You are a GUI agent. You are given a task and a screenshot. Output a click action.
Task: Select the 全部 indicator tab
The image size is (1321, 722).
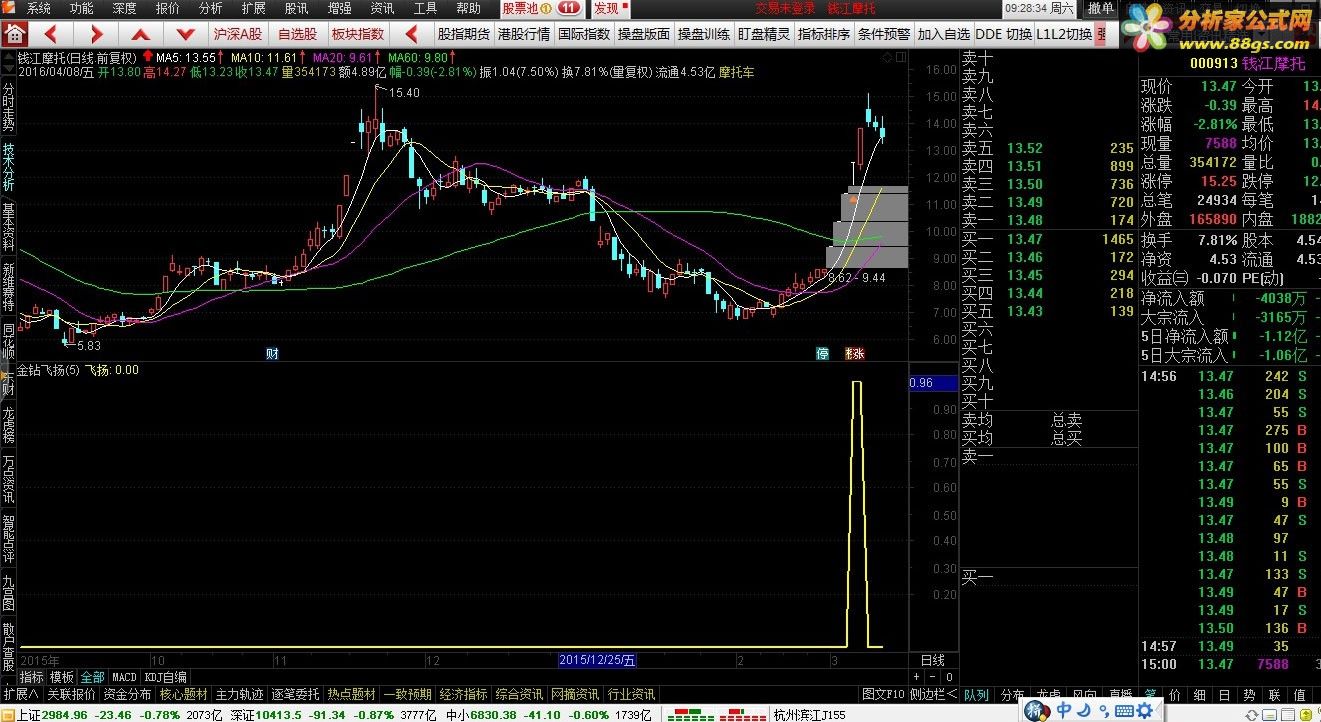93,677
